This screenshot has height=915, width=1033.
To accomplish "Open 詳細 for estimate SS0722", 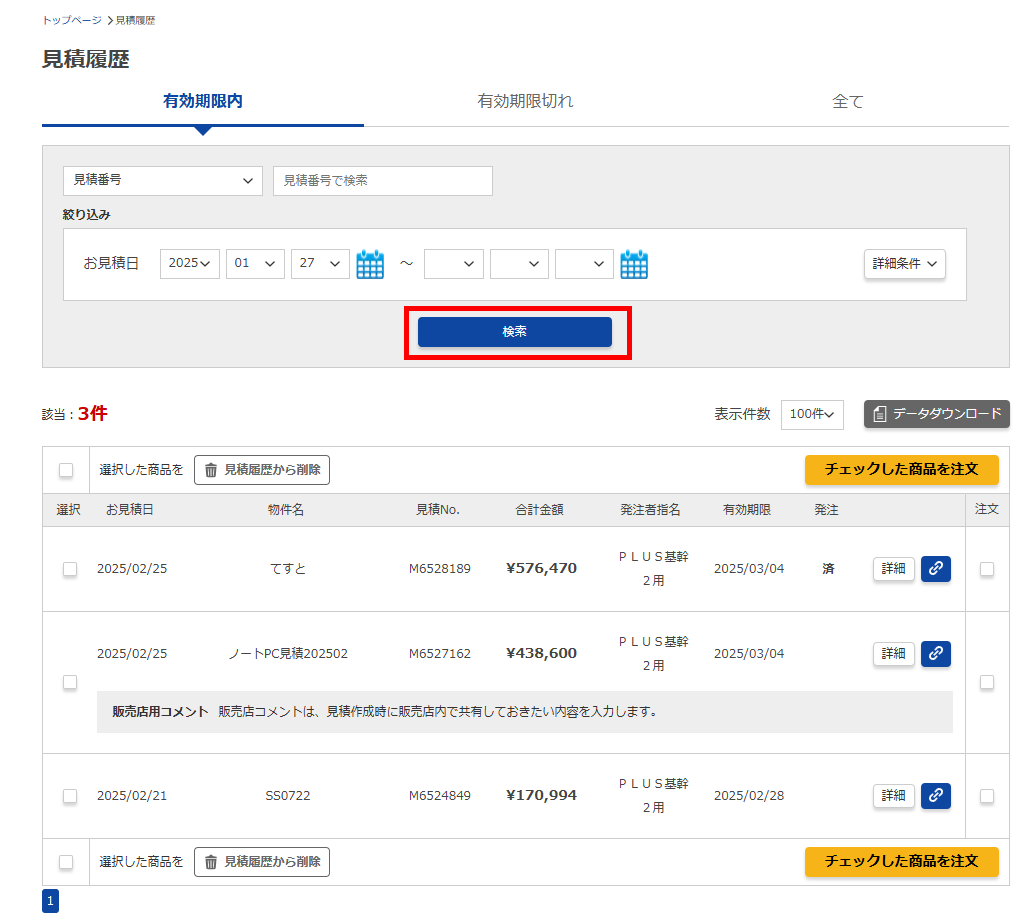I will click(x=893, y=796).
